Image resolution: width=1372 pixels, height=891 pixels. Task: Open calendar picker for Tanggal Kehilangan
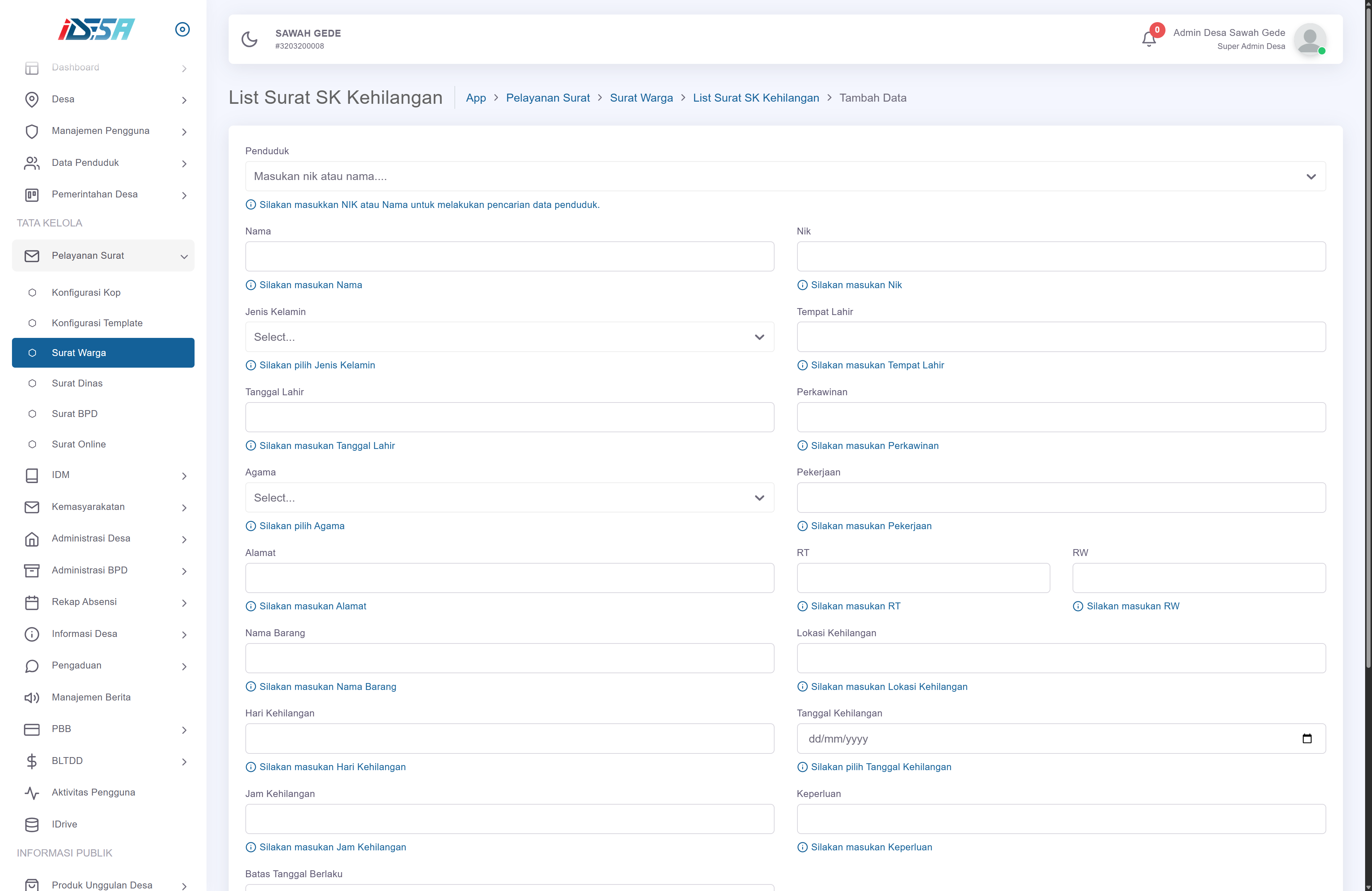coord(1307,738)
